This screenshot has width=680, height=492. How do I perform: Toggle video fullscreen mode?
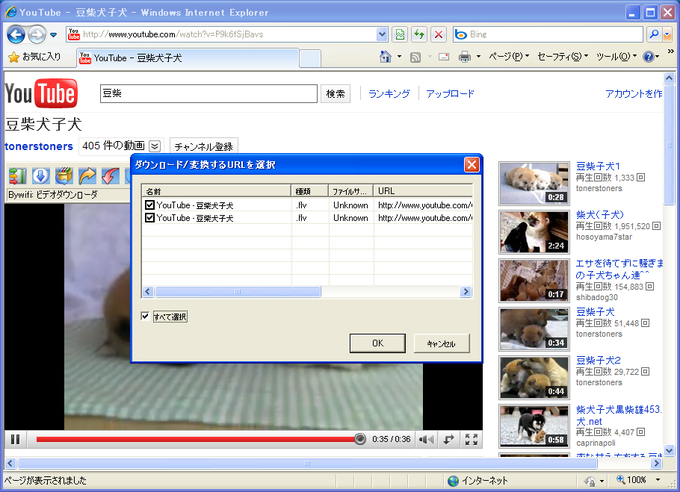pyautogui.click(x=471, y=440)
